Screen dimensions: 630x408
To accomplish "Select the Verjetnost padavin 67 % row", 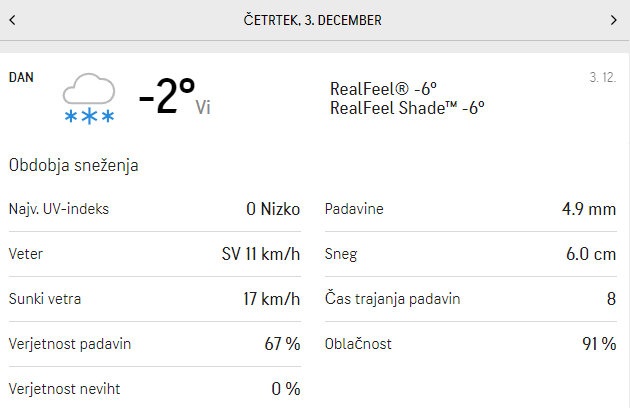I will tap(155, 344).
